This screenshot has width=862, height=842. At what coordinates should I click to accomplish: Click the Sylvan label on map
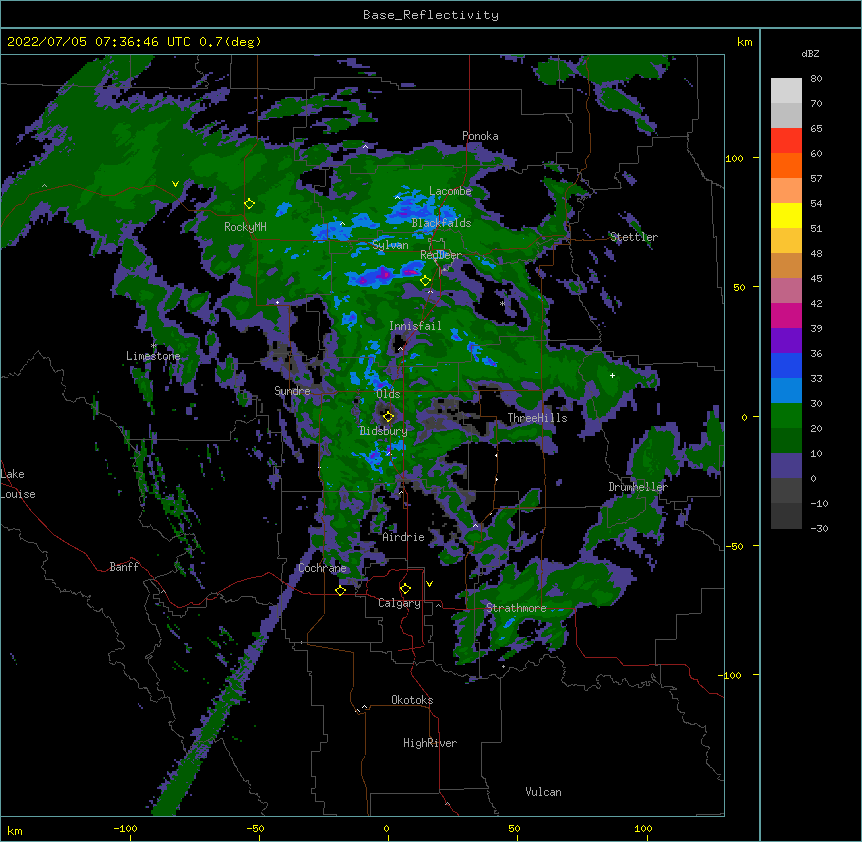[390, 245]
